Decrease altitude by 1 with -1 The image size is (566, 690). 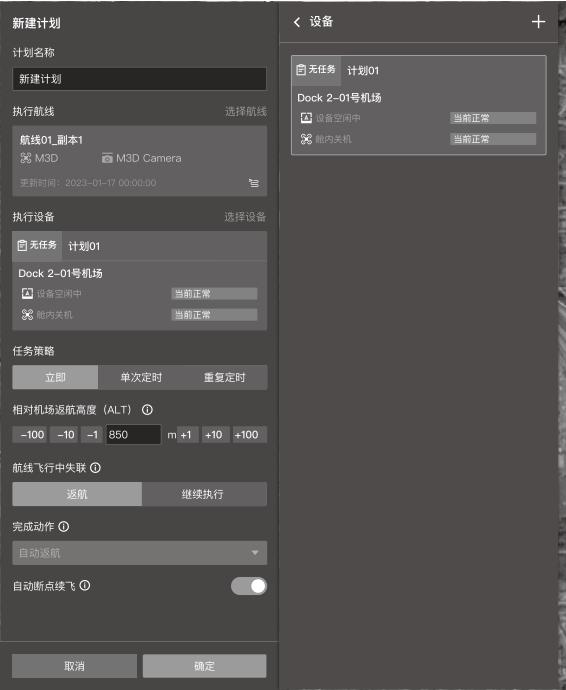pyautogui.click(x=92, y=435)
